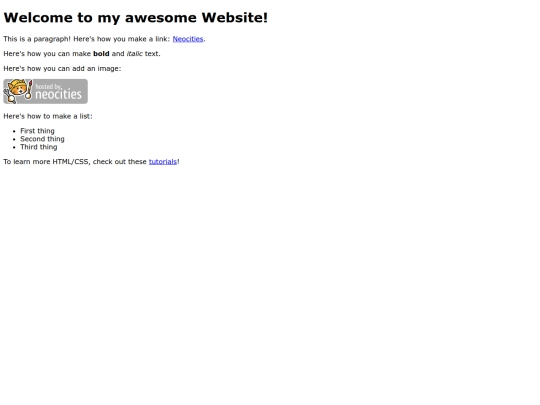Viewport: 540px width, 405px height.
Task: Click the bullet next to 'First thing'
Action: point(14,131)
